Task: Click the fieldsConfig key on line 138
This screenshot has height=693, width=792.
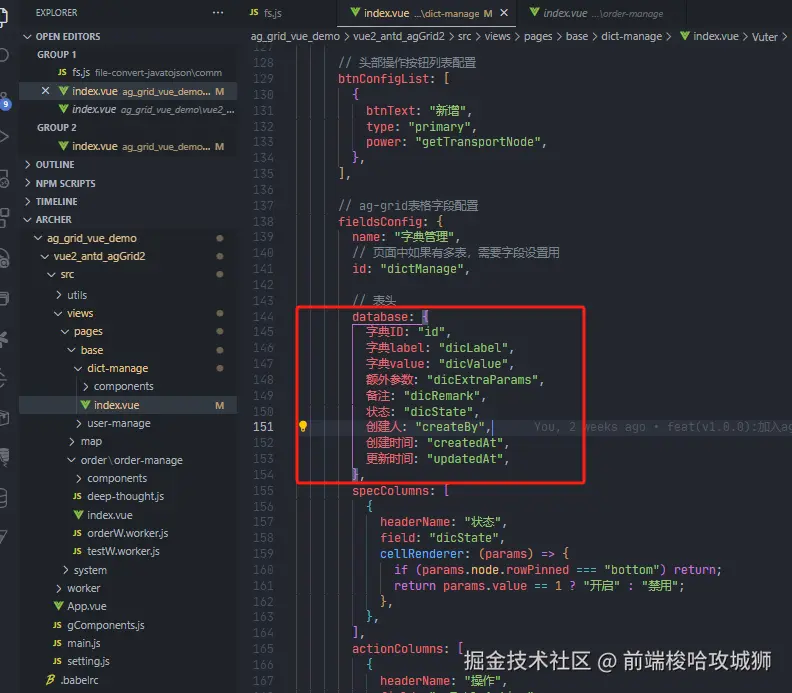Action: pos(380,222)
